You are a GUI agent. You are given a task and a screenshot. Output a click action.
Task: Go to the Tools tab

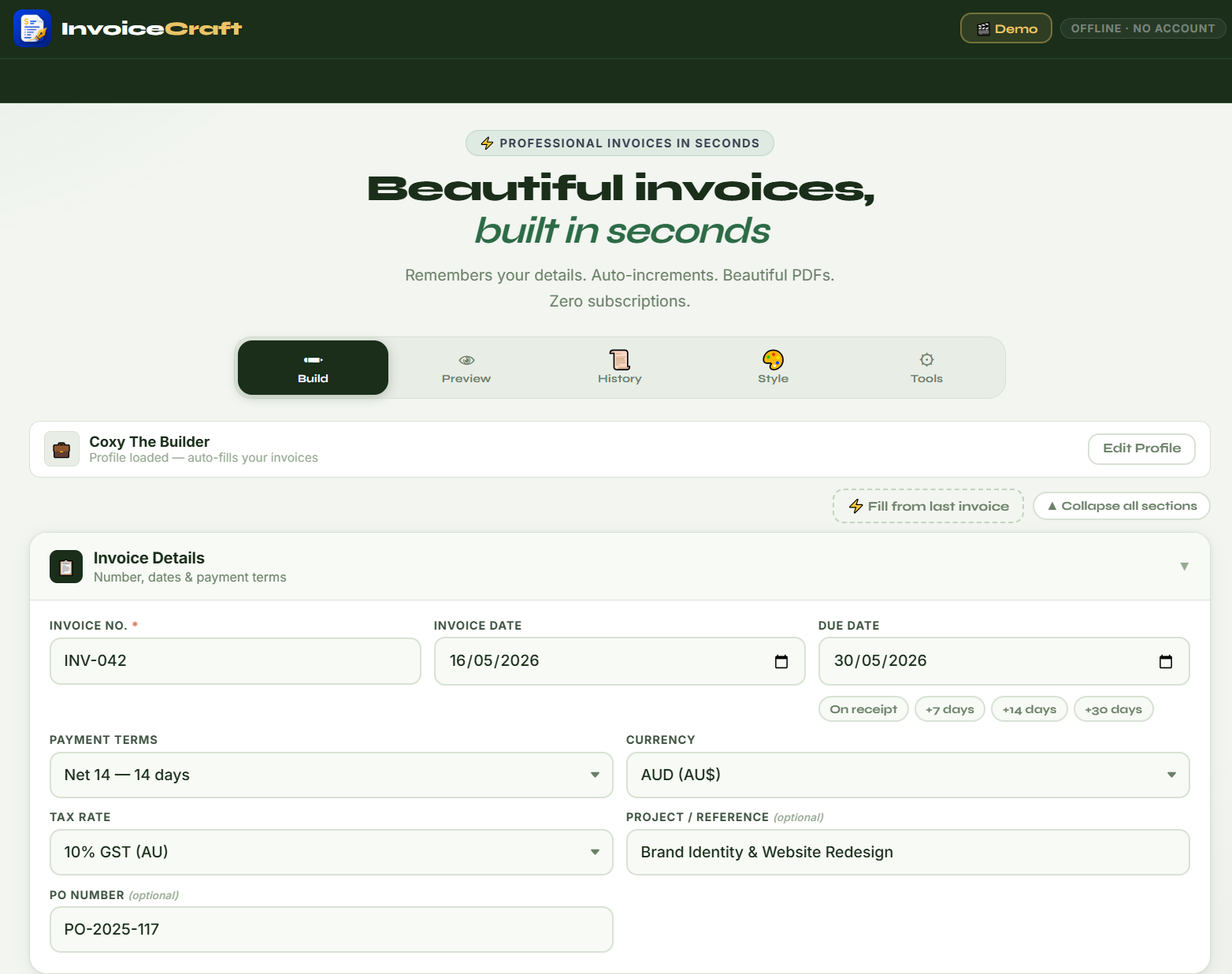927,368
